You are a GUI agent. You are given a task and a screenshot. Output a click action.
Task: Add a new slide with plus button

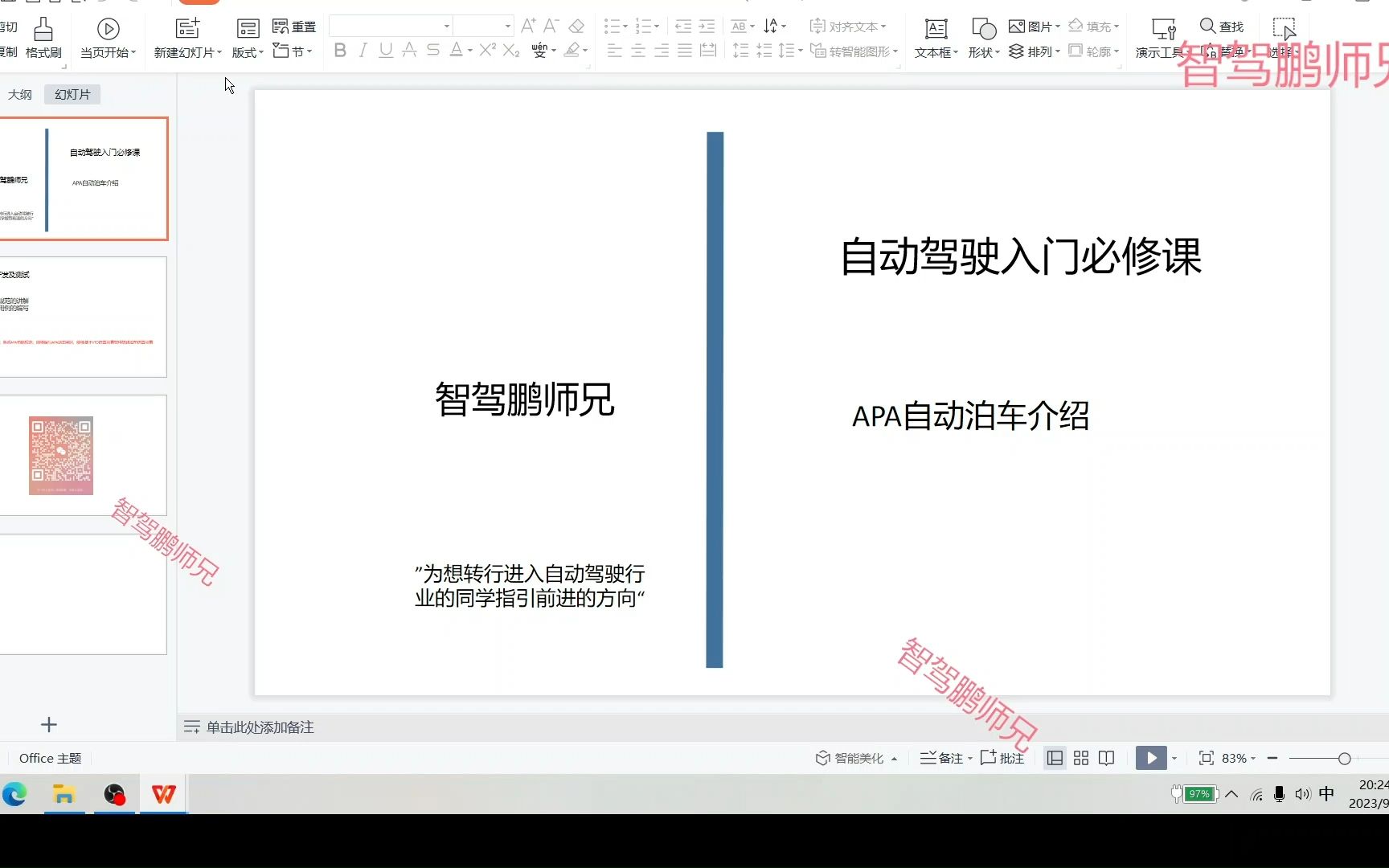click(x=49, y=725)
